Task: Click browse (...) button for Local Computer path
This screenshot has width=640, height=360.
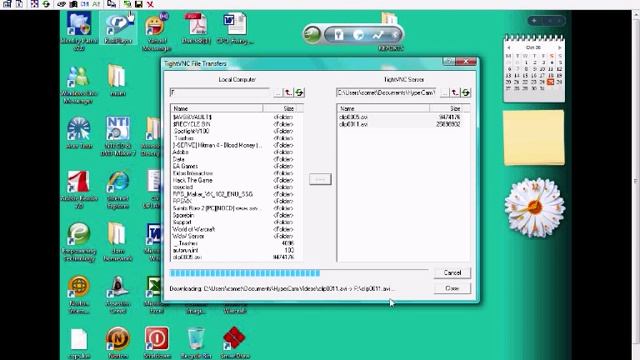Action: (278, 93)
